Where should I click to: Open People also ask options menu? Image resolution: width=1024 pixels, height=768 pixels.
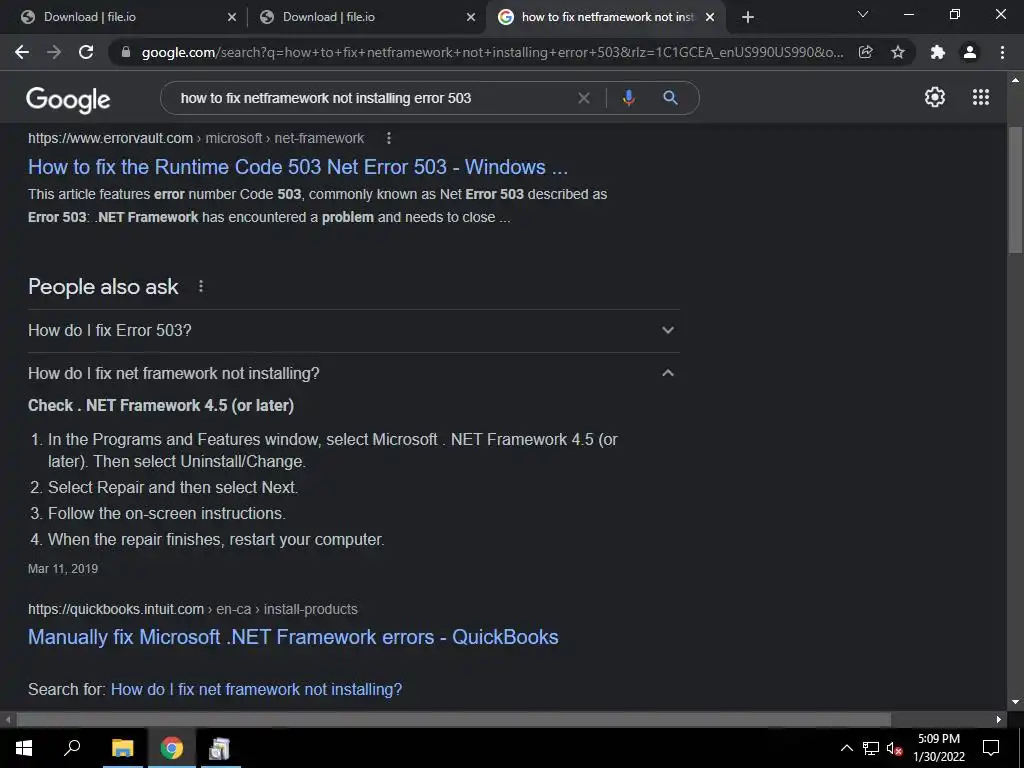coord(201,286)
